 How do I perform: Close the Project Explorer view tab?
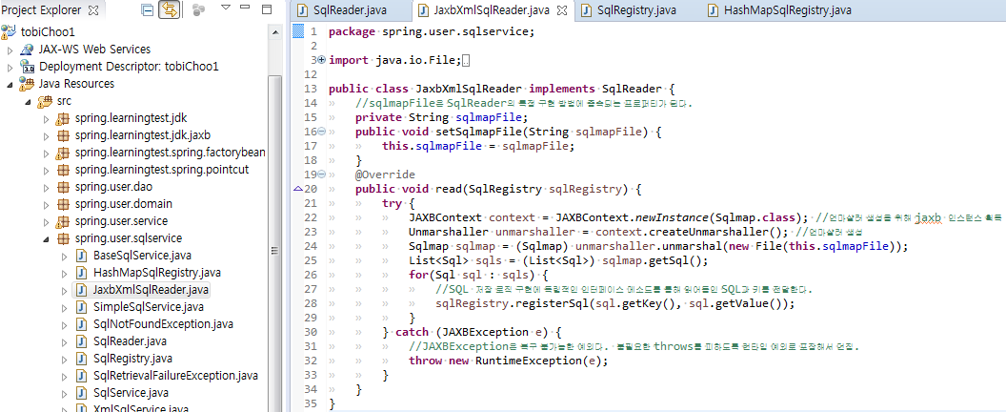click(92, 10)
